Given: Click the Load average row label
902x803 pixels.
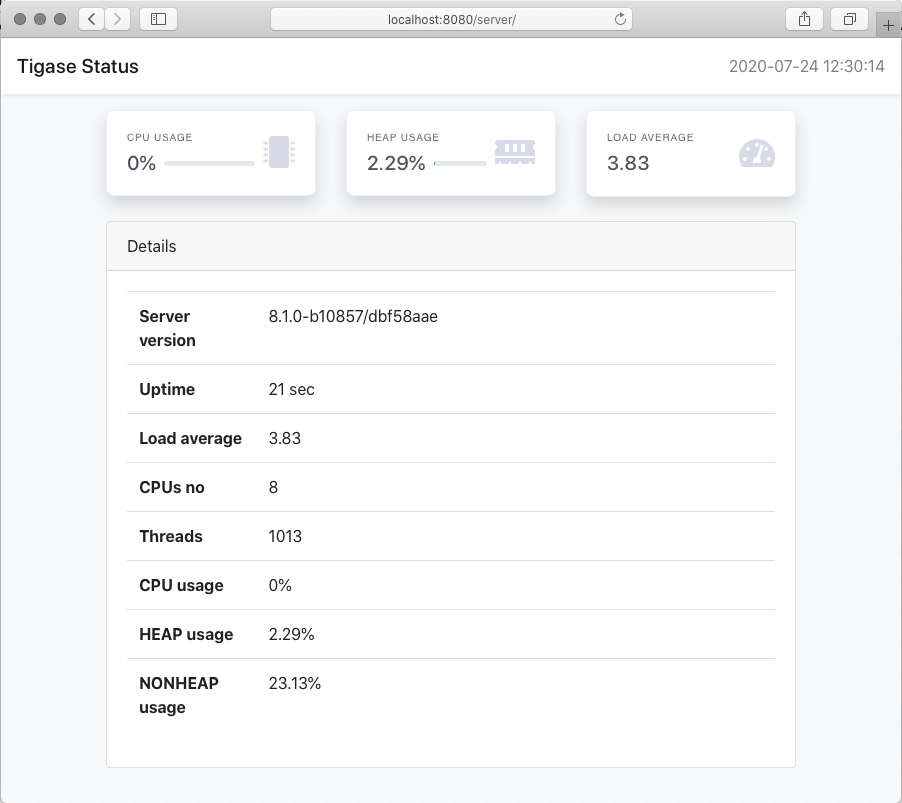Looking at the screenshot, I should click(190, 438).
